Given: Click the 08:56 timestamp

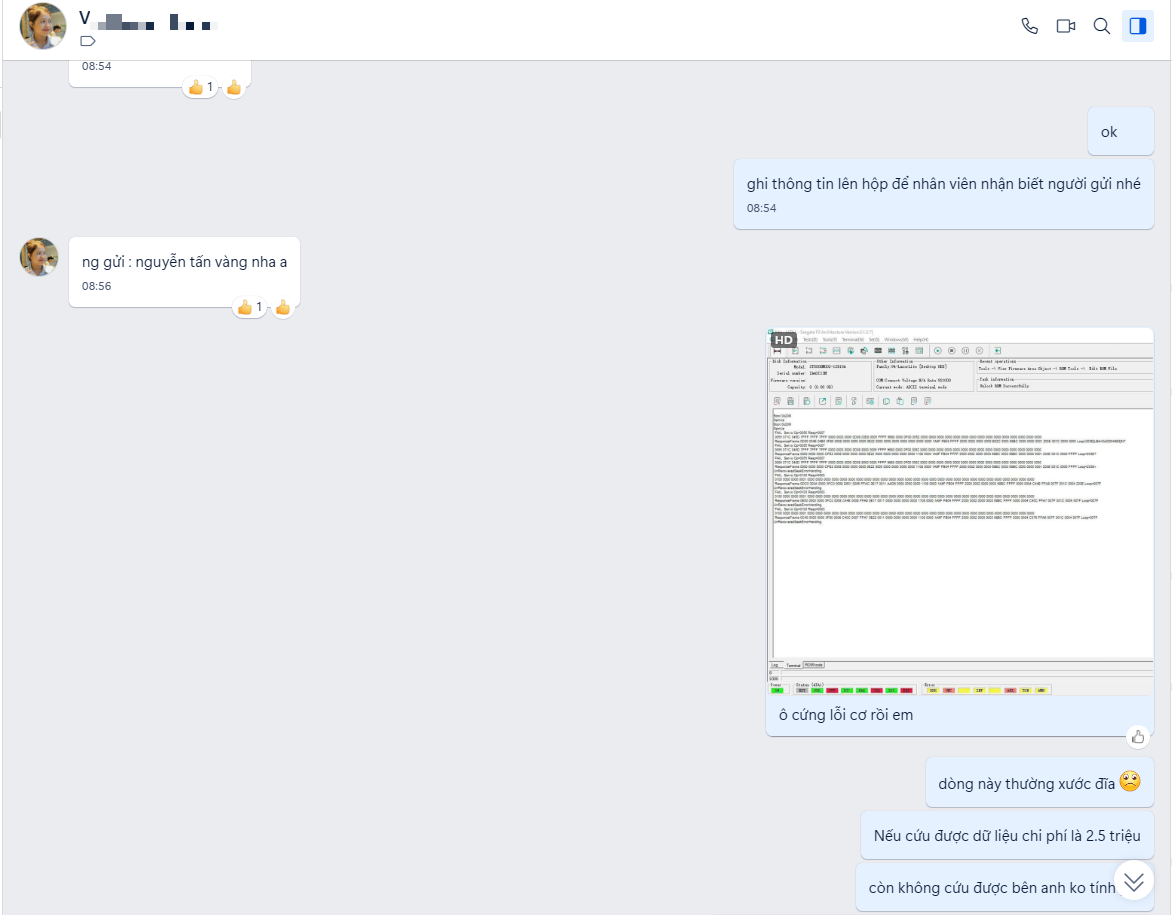Looking at the screenshot, I should 96,286.
